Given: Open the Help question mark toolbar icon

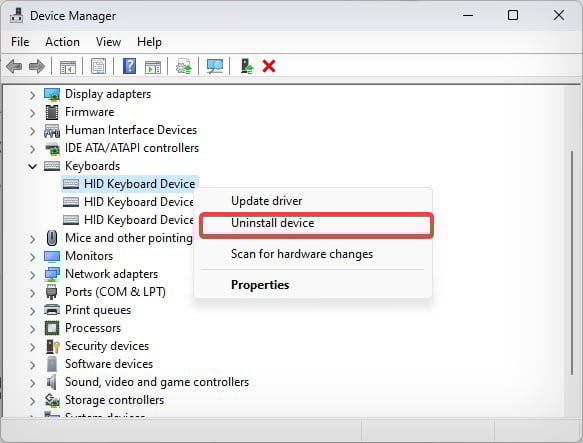Looking at the screenshot, I should click(x=129, y=67).
